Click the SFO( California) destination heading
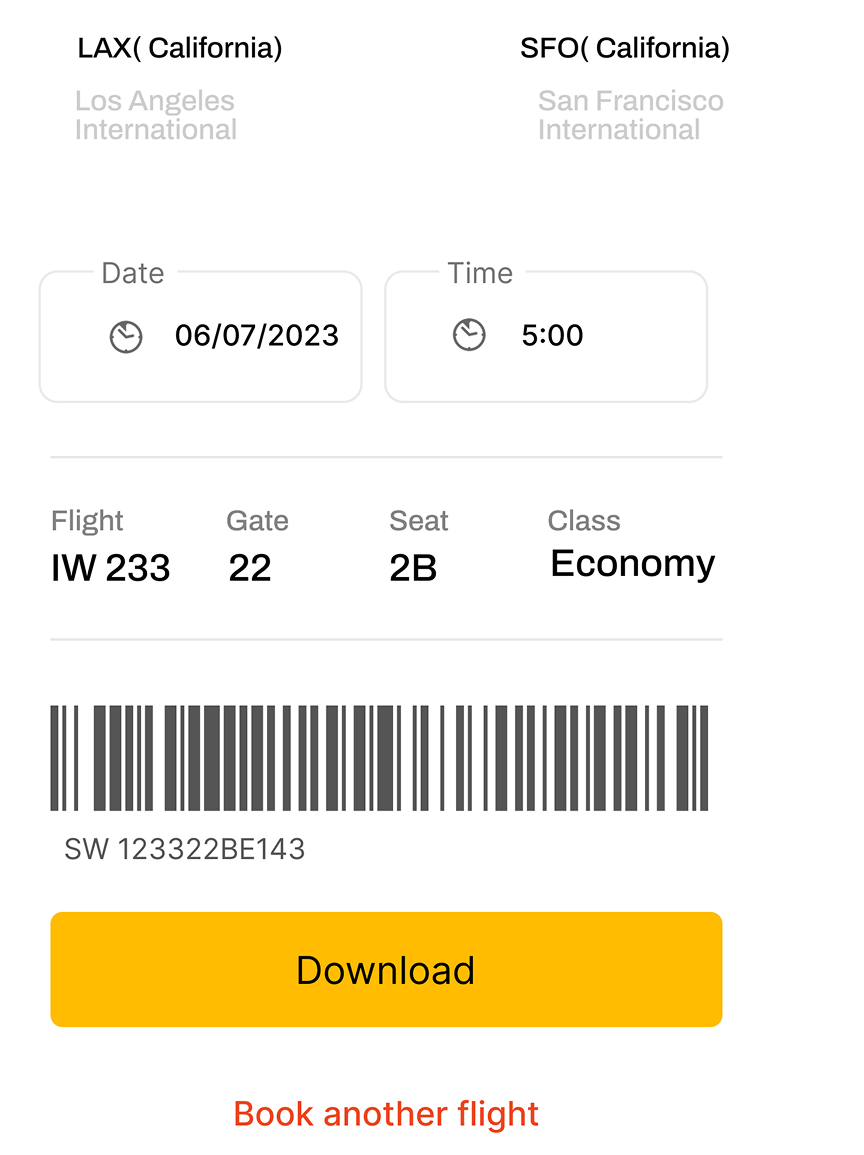The height and width of the screenshot is (1155, 864). (x=625, y=48)
